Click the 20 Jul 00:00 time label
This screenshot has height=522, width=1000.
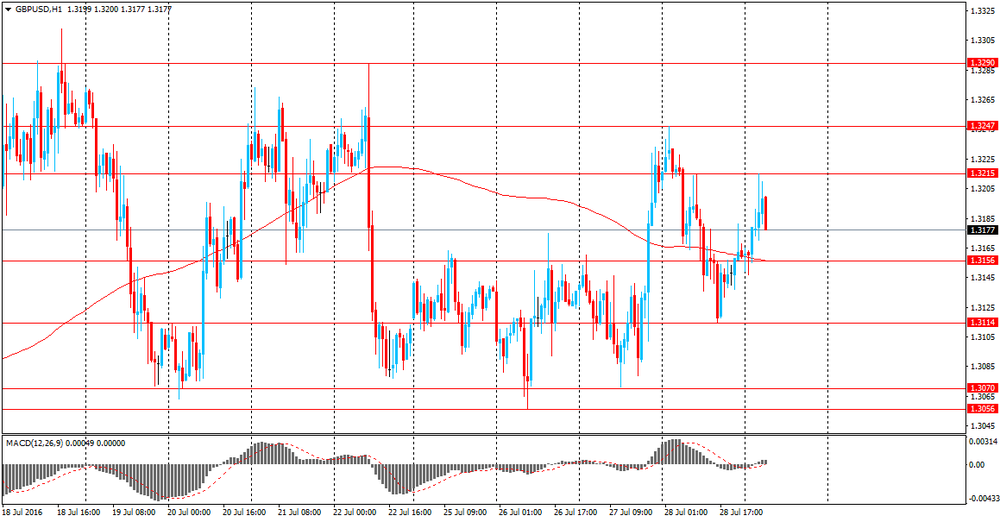pyautogui.click(x=189, y=512)
